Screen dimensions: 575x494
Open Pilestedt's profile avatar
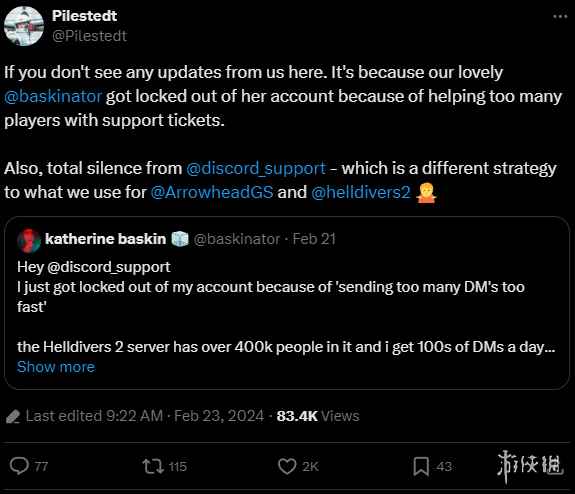24,26
